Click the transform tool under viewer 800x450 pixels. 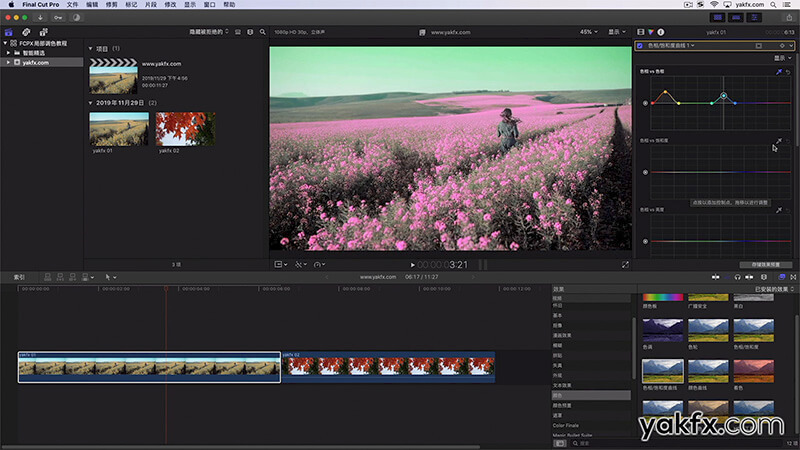pos(279,264)
